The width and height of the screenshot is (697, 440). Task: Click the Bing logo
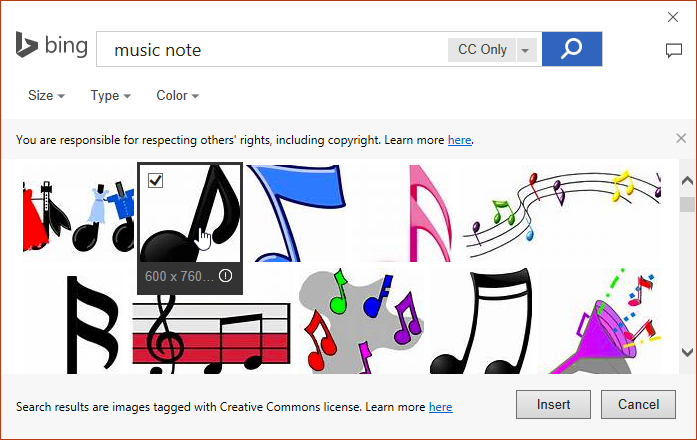(41, 46)
